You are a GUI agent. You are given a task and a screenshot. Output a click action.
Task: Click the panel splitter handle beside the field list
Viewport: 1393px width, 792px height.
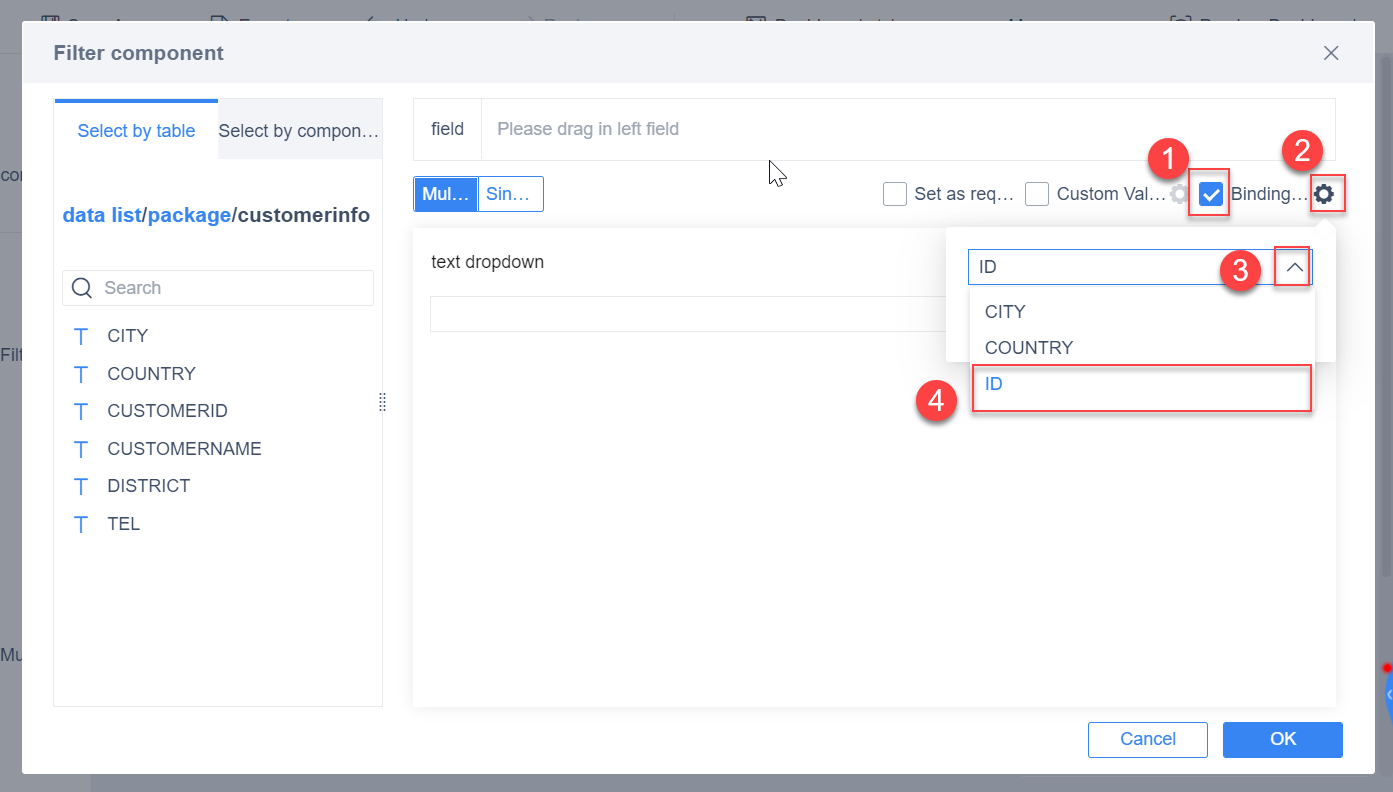click(382, 402)
